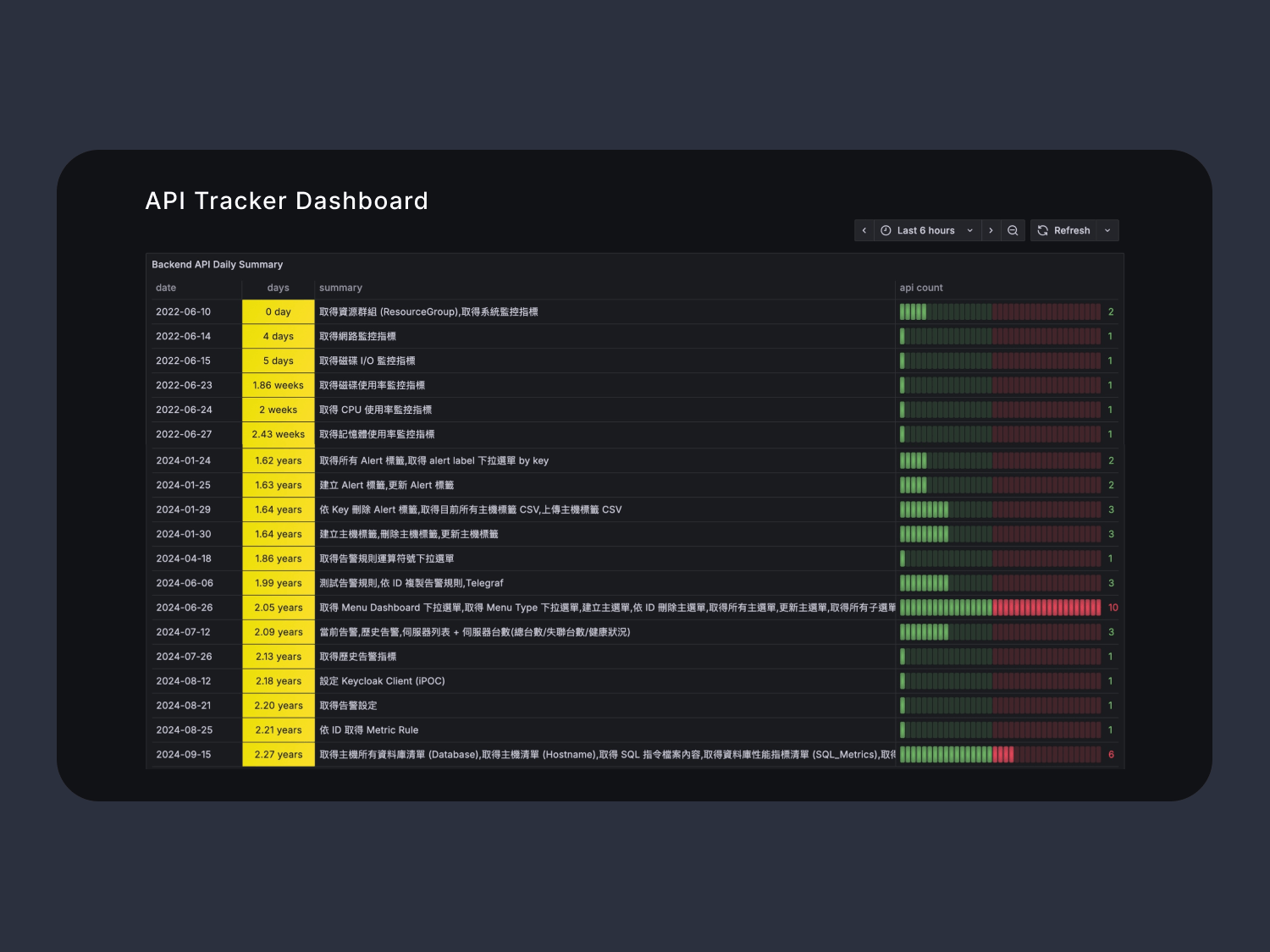The height and width of the screenshot is (952, 1270).
Task: Click the summary column header
Action: coord(340,288)
